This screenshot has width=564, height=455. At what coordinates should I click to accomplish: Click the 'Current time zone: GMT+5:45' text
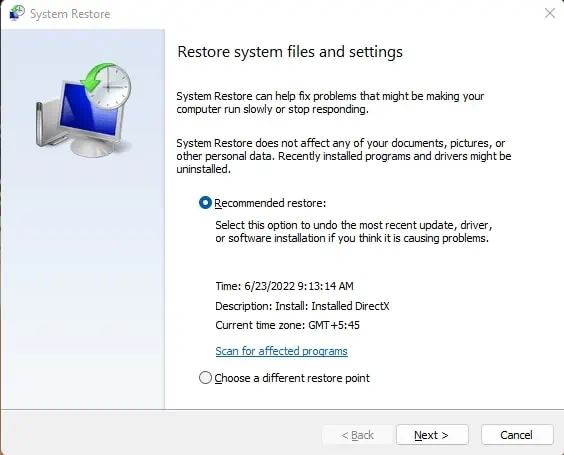click(x=287, y=325)
